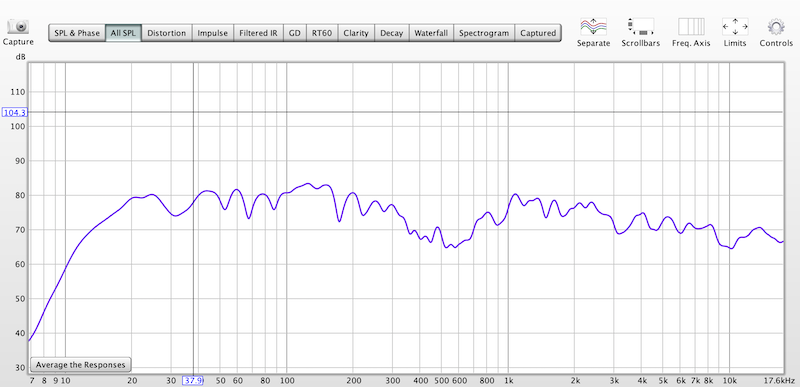The image size is (800, 387).
Task: Select the All SPL tab
Action: point(123,33)
